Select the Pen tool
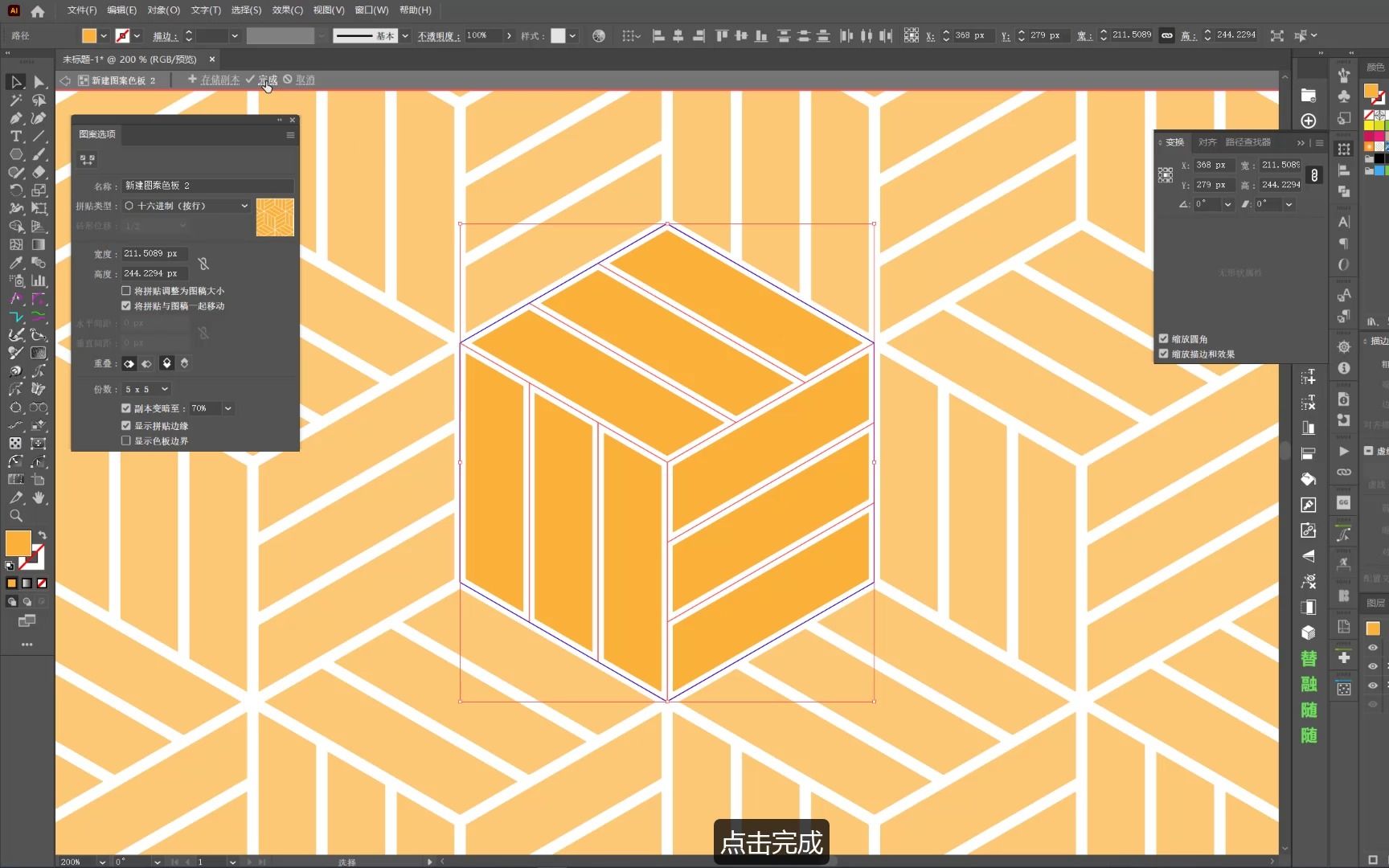Screen dimensions: 1389x868 click(15, 118)
